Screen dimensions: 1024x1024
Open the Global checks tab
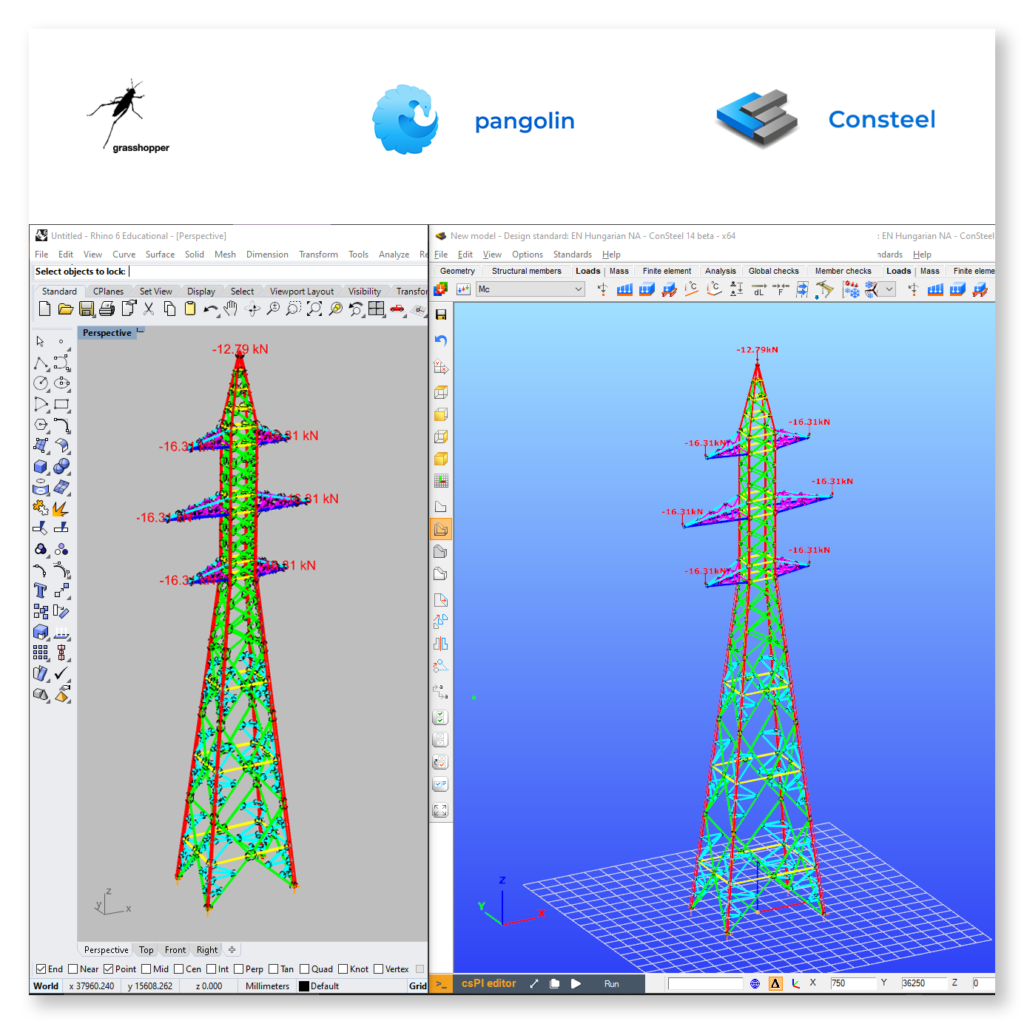click(773, 271)
